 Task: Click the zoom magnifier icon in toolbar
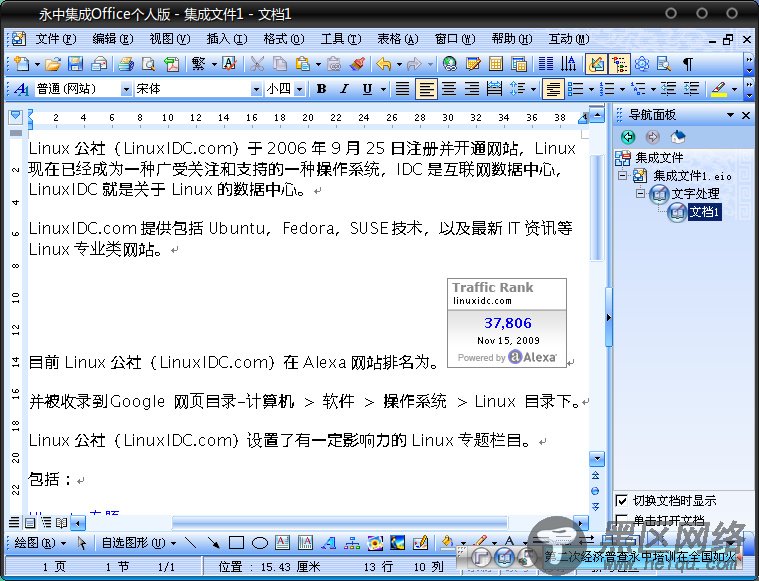[x=664, y=64]
